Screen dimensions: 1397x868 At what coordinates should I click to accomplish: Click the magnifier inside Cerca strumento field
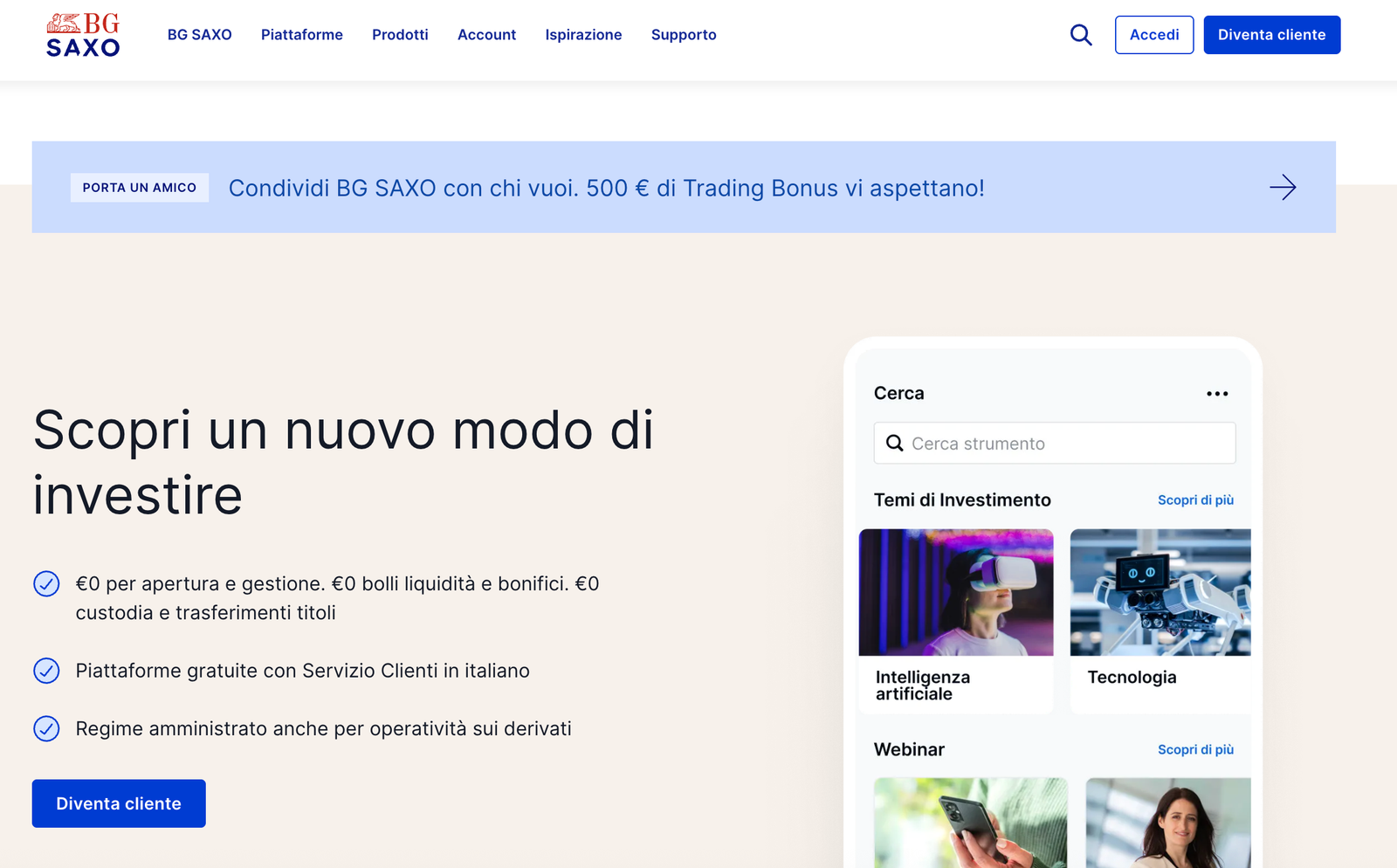click(x=894, y=444)
